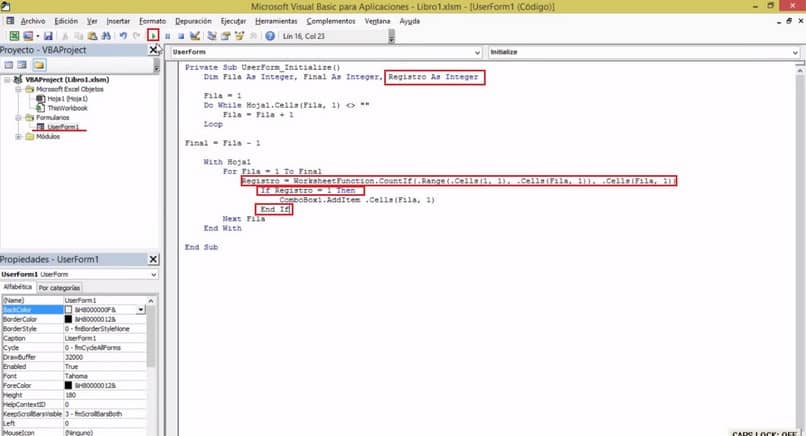Select UserForm1 in project tree
This screenshot has width=806, height=436.
point(63,127)
